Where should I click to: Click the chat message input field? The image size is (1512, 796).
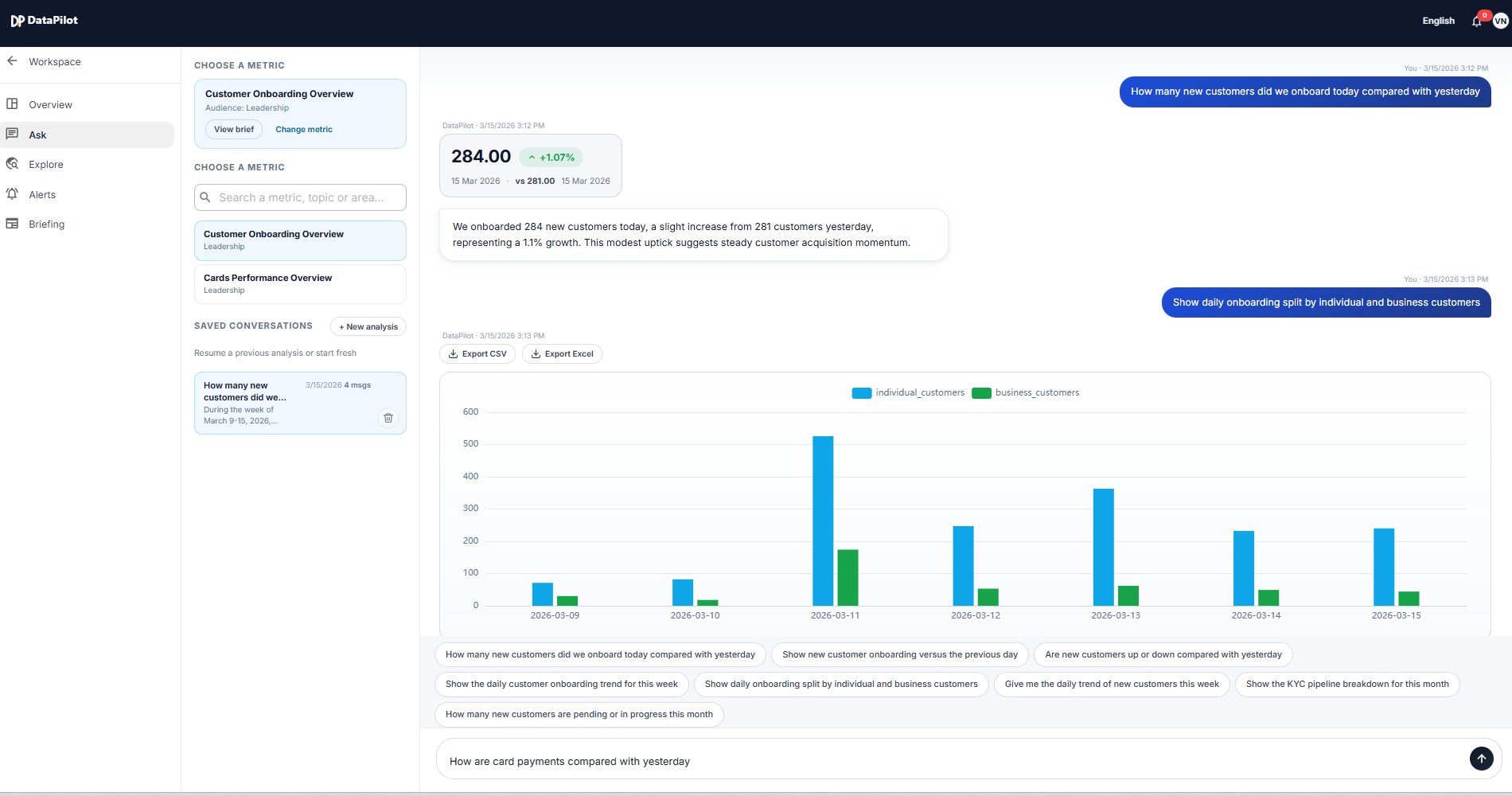coord(875,760)
